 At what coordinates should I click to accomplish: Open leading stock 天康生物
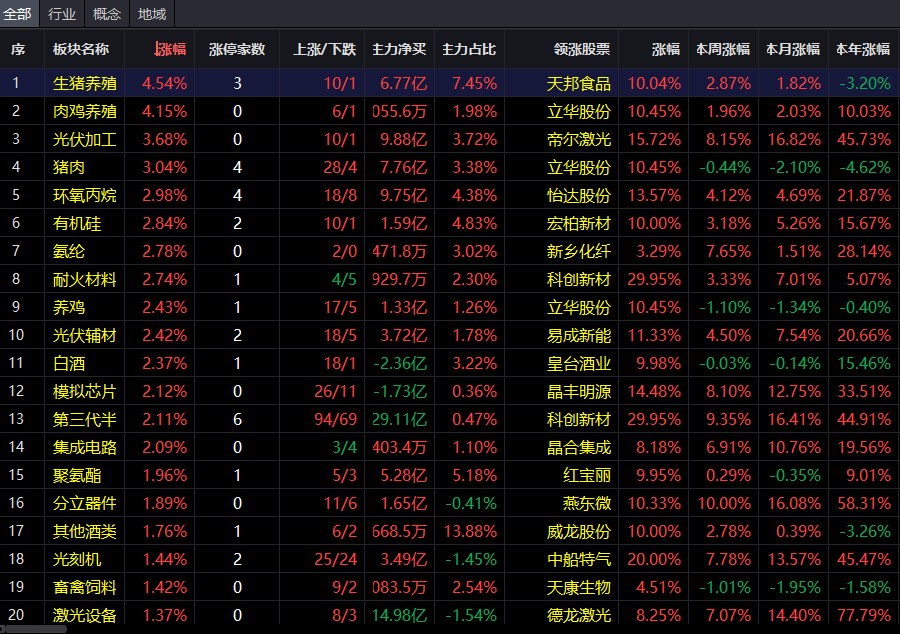579,587
